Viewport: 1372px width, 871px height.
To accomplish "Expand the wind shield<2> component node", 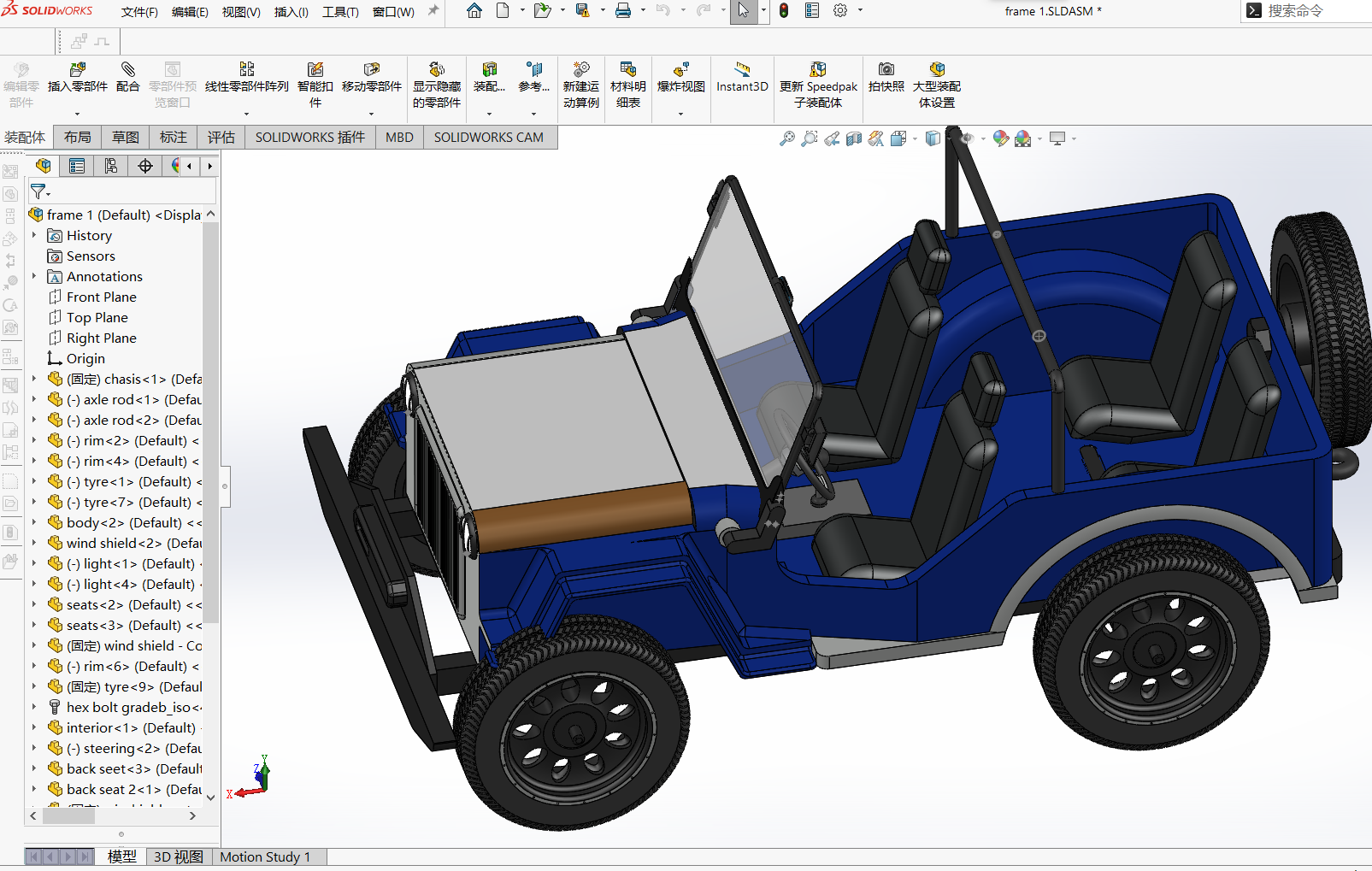I will tap(34, 543).
